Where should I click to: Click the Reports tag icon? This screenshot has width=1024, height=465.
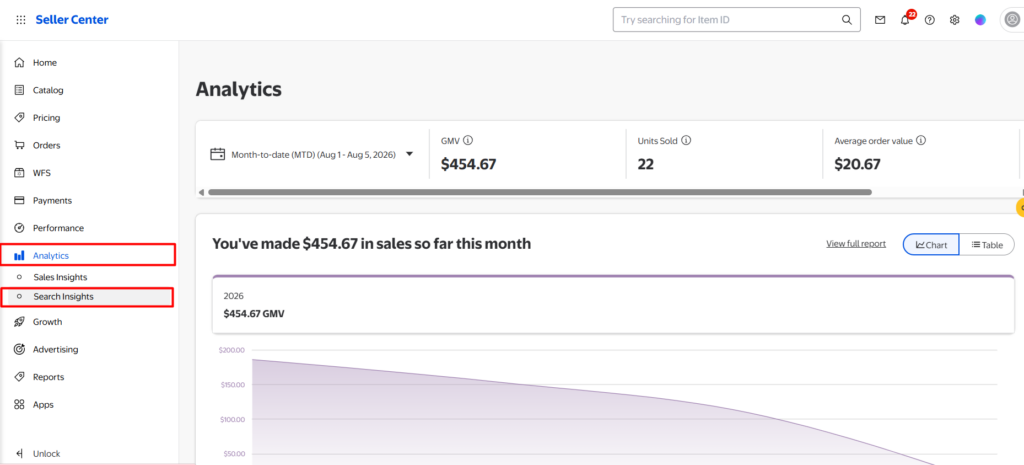pyautogui.click(x=20, y=377)
